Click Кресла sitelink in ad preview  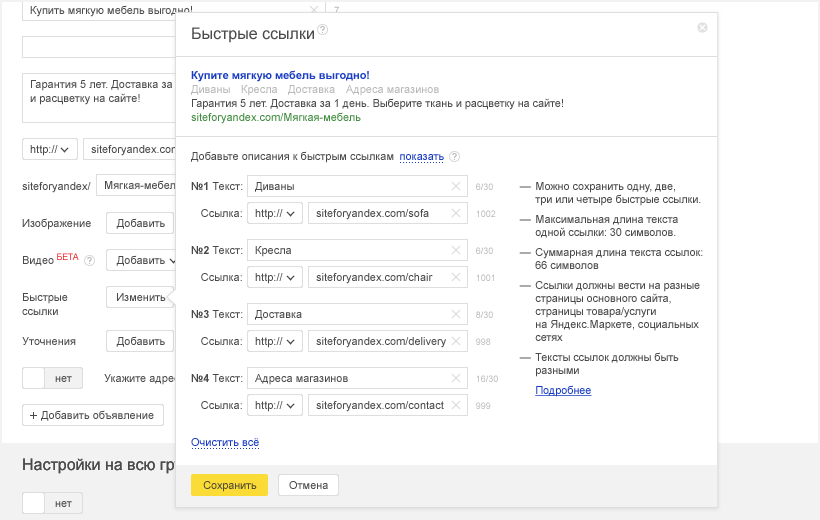[259, 89]
